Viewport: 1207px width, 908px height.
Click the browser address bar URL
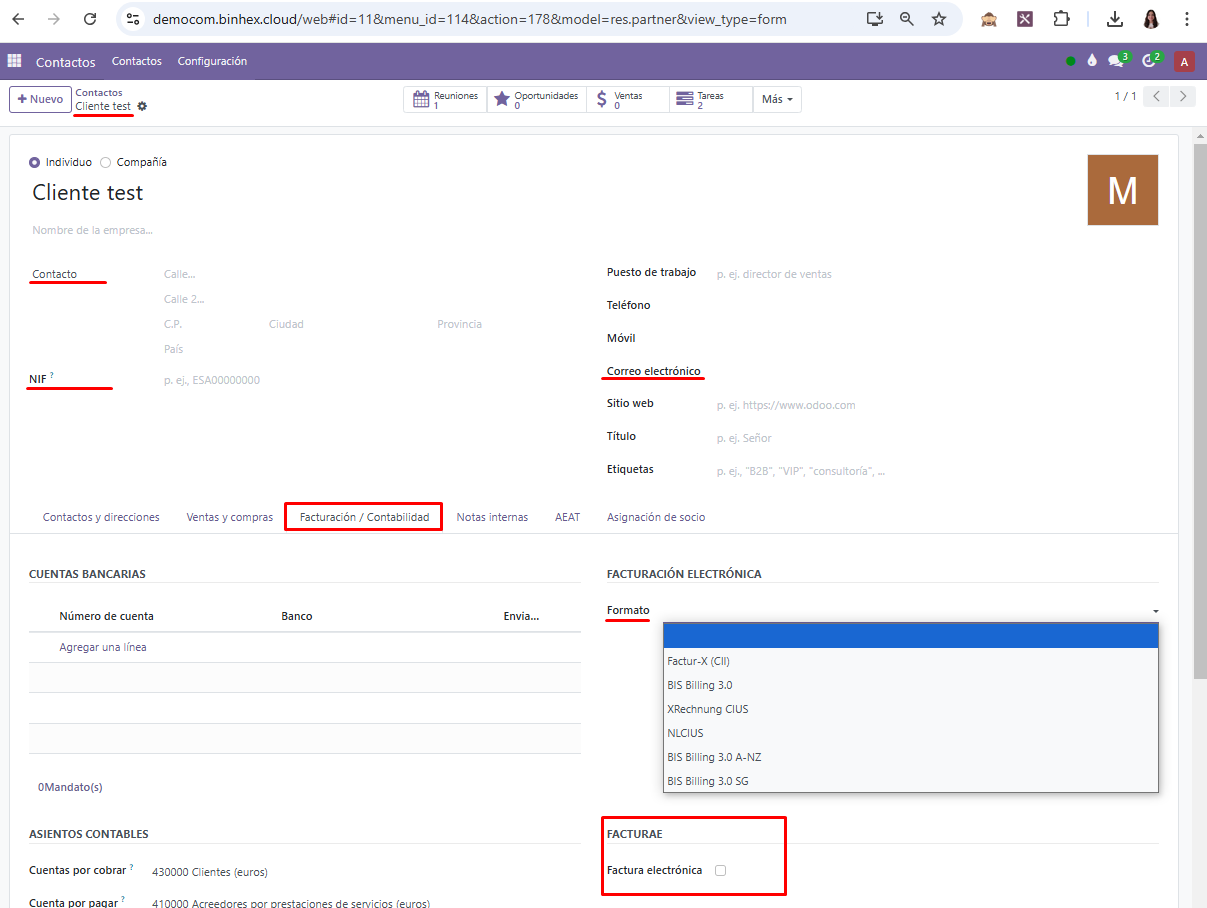[x=470, y=19]
